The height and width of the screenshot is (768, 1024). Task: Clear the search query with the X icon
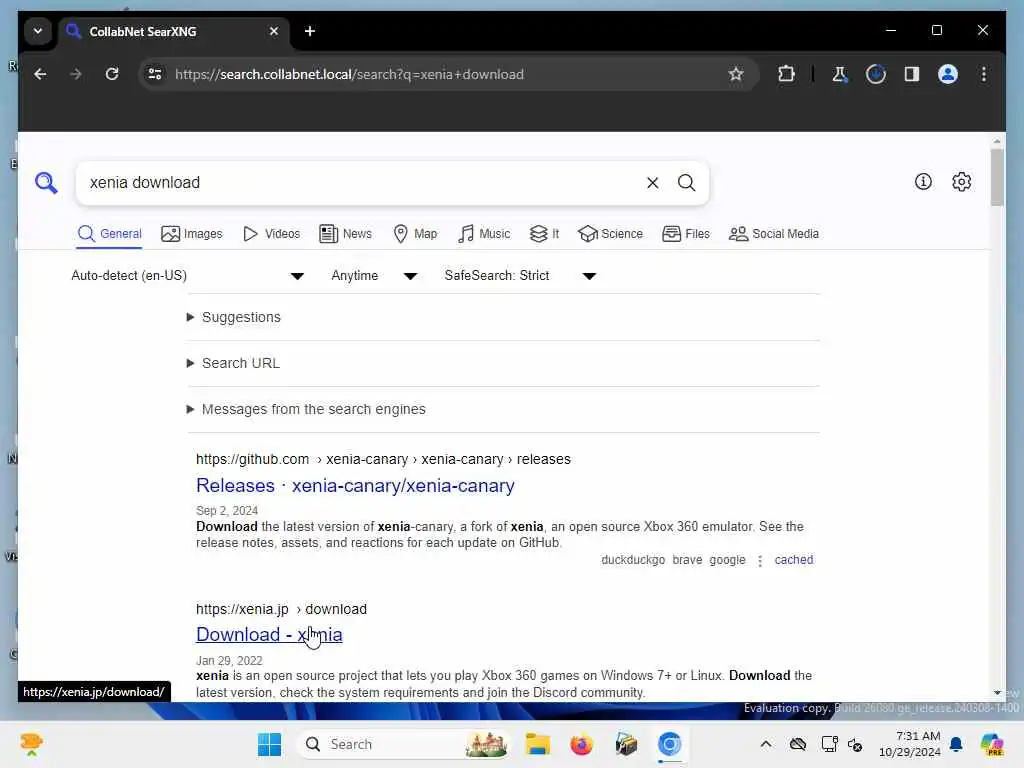(x=652, y=183)
